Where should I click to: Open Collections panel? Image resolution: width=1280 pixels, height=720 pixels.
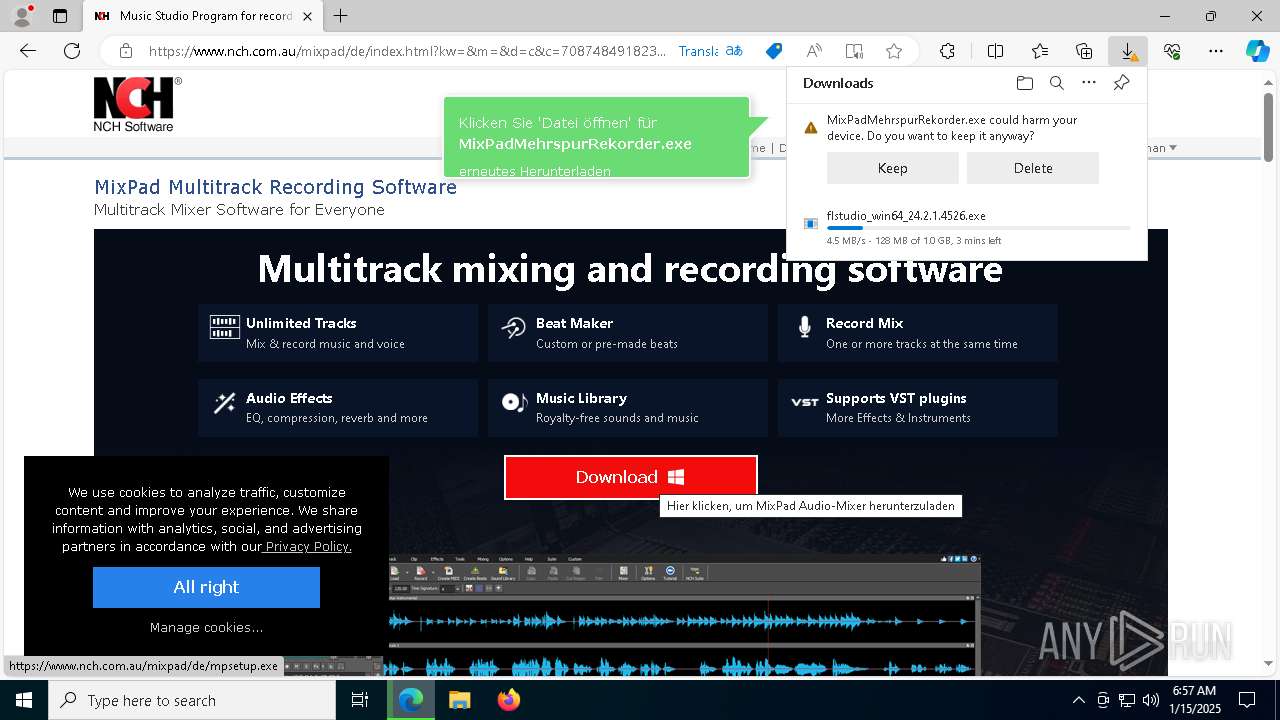[x=1084, y=51]
